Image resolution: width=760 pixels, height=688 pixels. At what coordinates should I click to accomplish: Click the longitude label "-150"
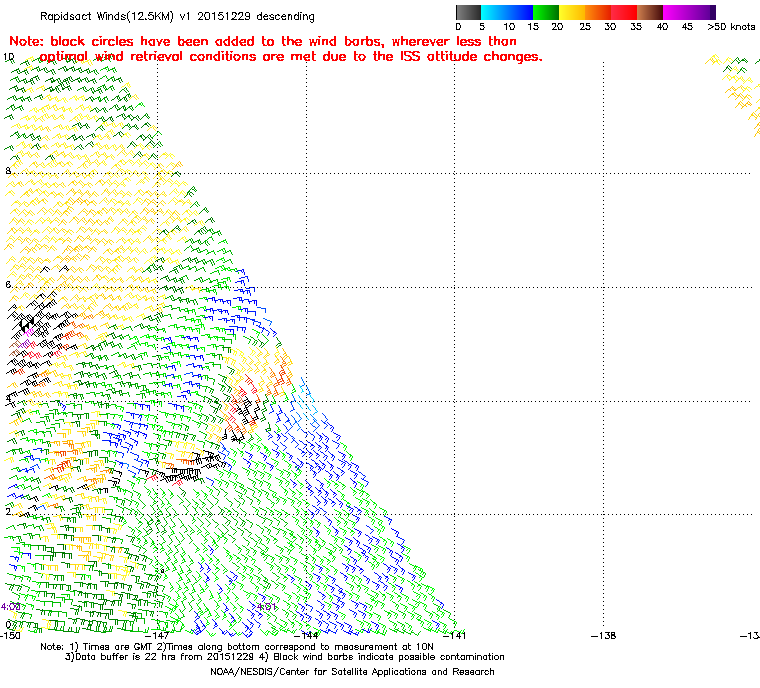click(10, 635)
